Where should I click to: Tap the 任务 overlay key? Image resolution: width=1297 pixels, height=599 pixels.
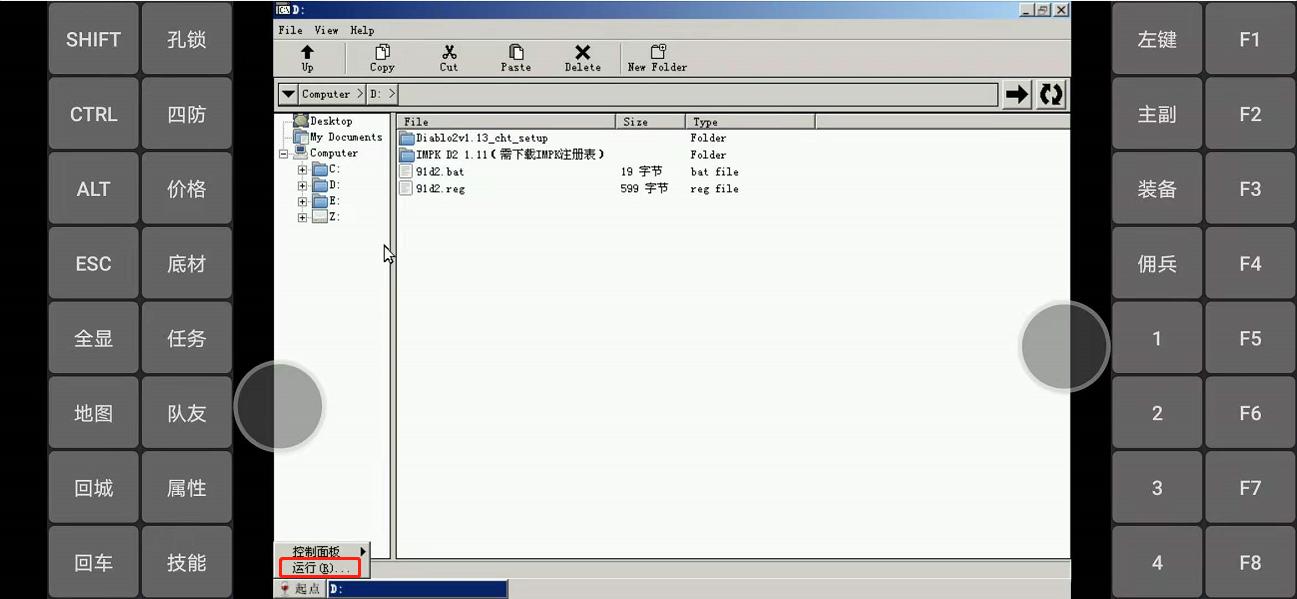187,339
